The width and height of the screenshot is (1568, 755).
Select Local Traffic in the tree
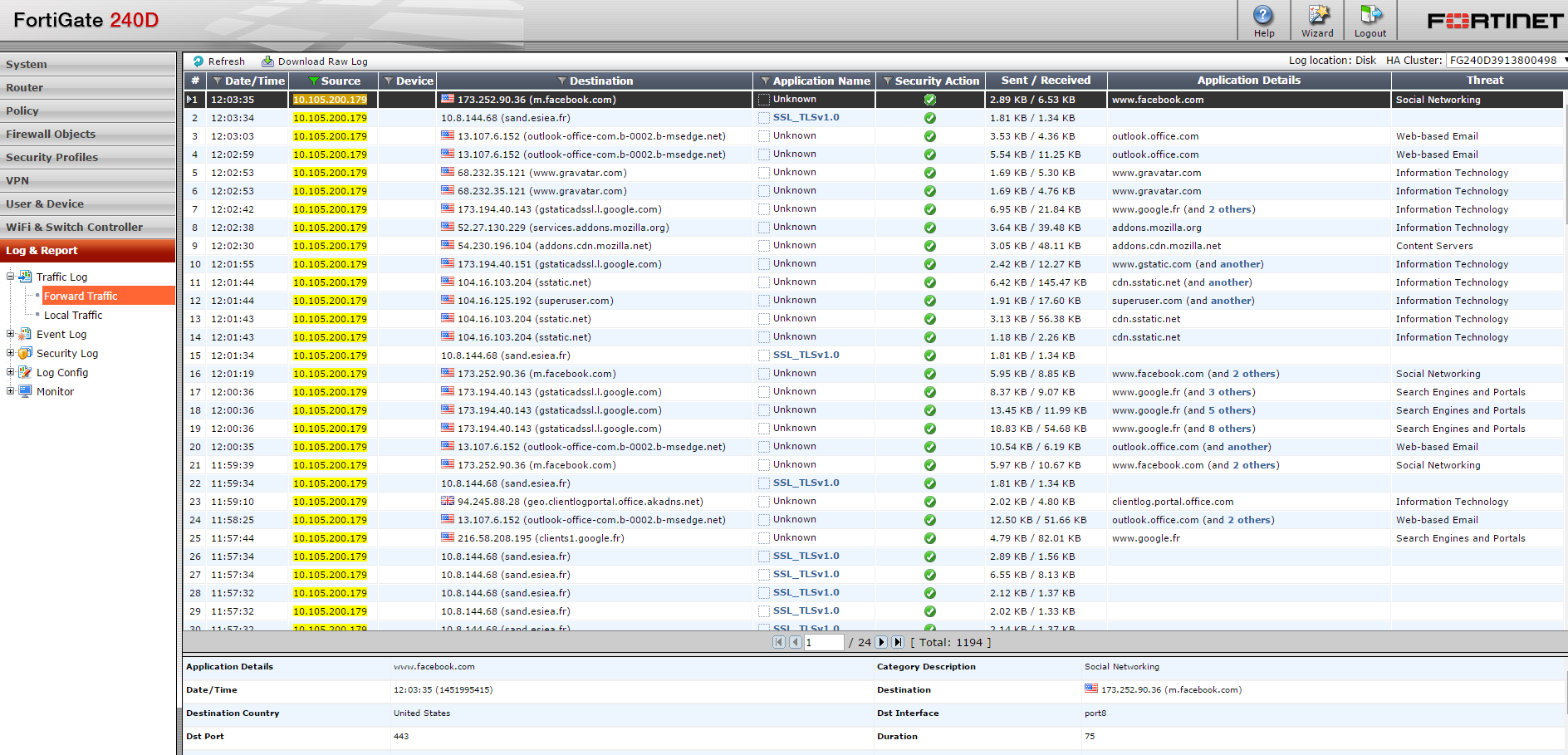(x=73, y=315)
